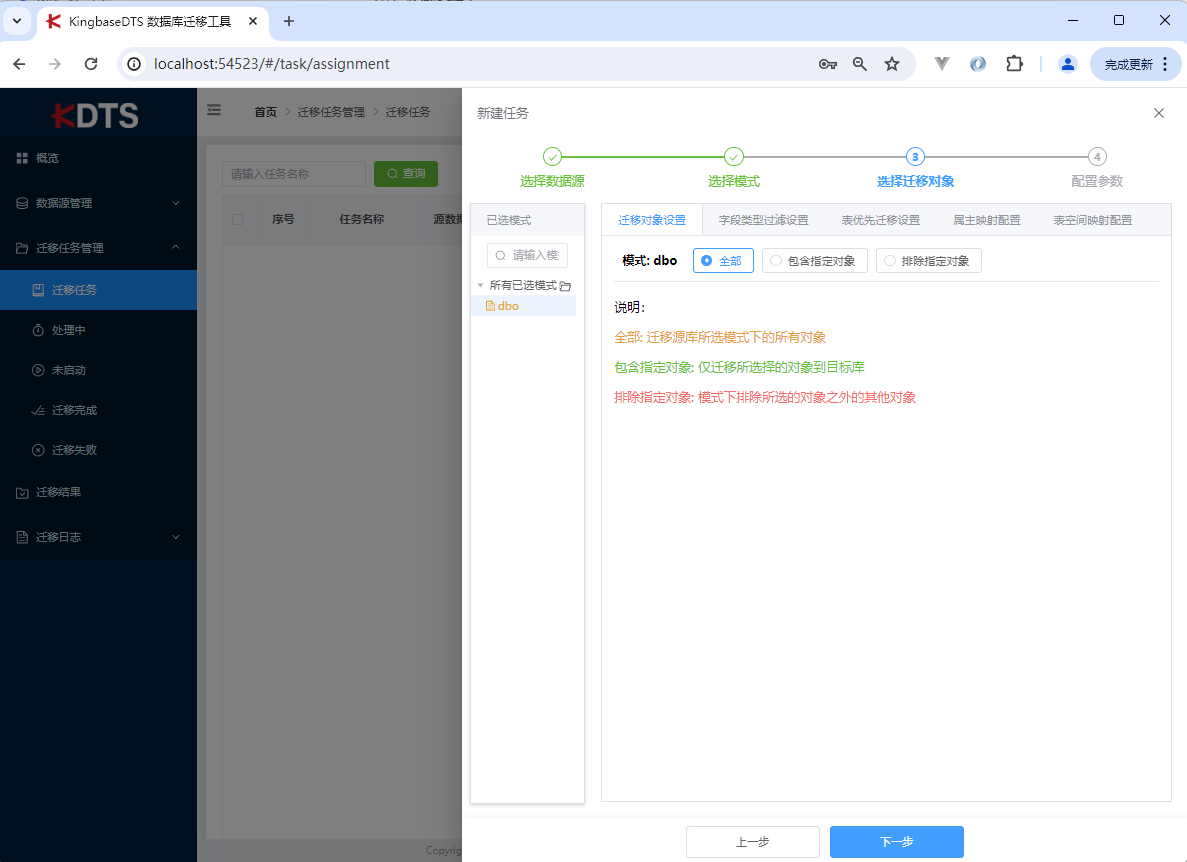The image size is (1187, 862).
Task: Switch to the 字段类型过滤设置 tab
Action: (x=763, y=220)
